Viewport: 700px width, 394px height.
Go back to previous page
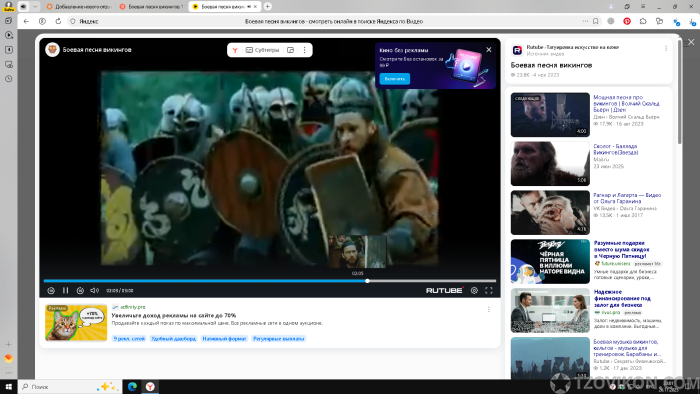coord(26,21)
